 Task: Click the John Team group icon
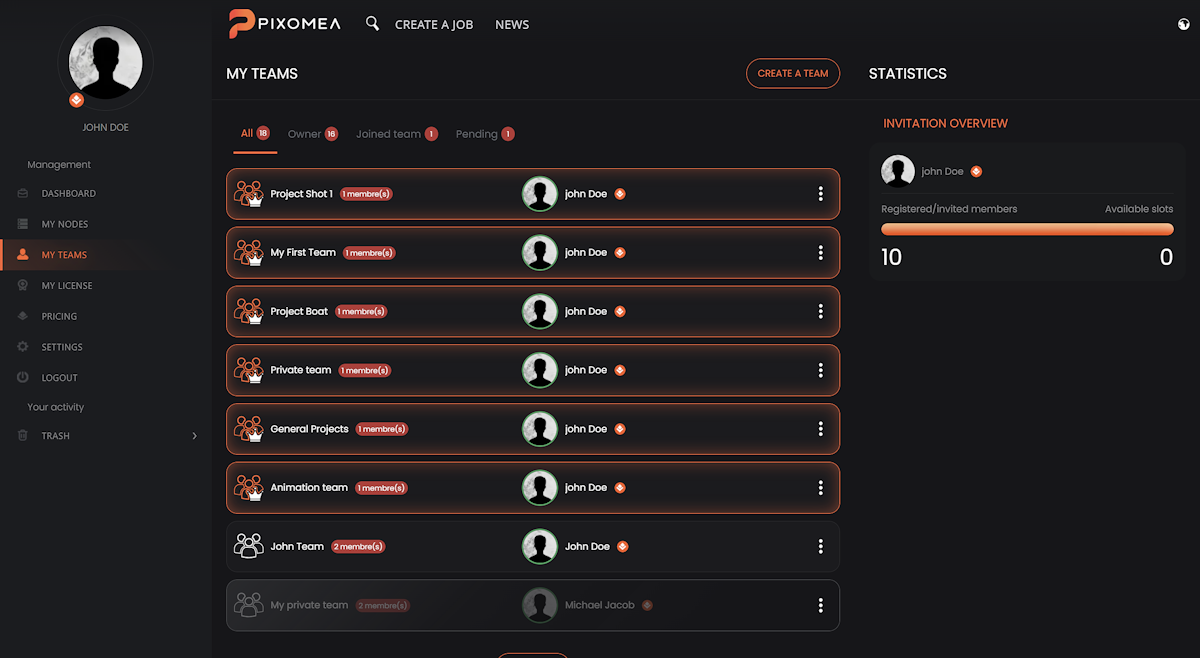248,546
